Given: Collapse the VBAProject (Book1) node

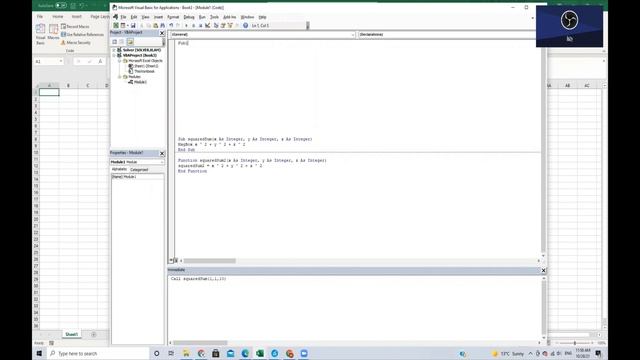Looking at the screenshot, I should 114,55.
